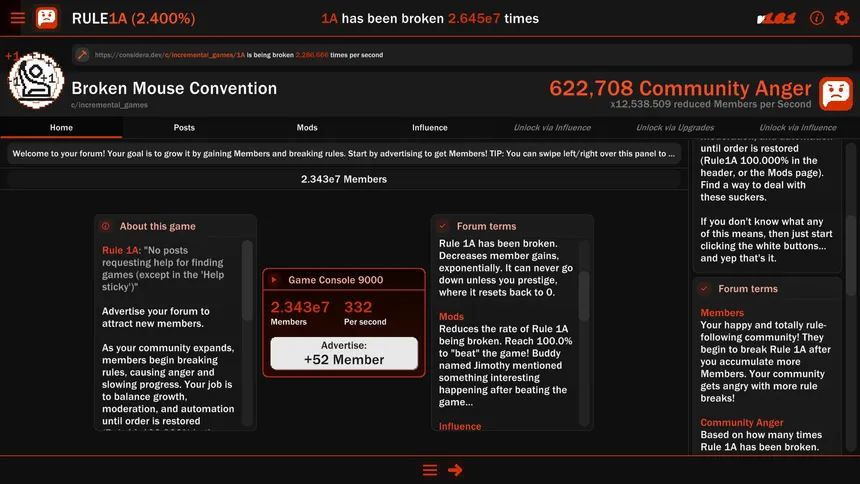Click the check icon beside the right Forum terms

pyautogui.click(x=704, y=289)
